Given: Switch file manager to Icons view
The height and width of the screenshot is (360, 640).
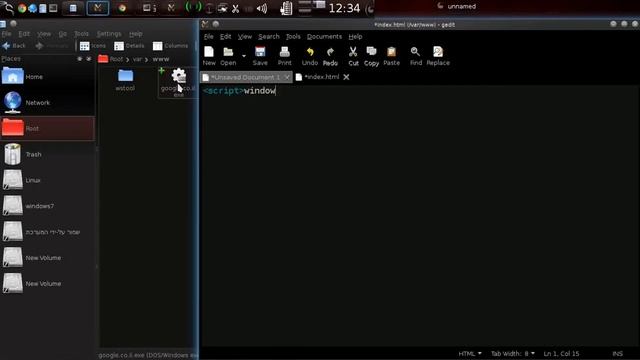Looking at the screenshot, I should click(x=93, y=46).
